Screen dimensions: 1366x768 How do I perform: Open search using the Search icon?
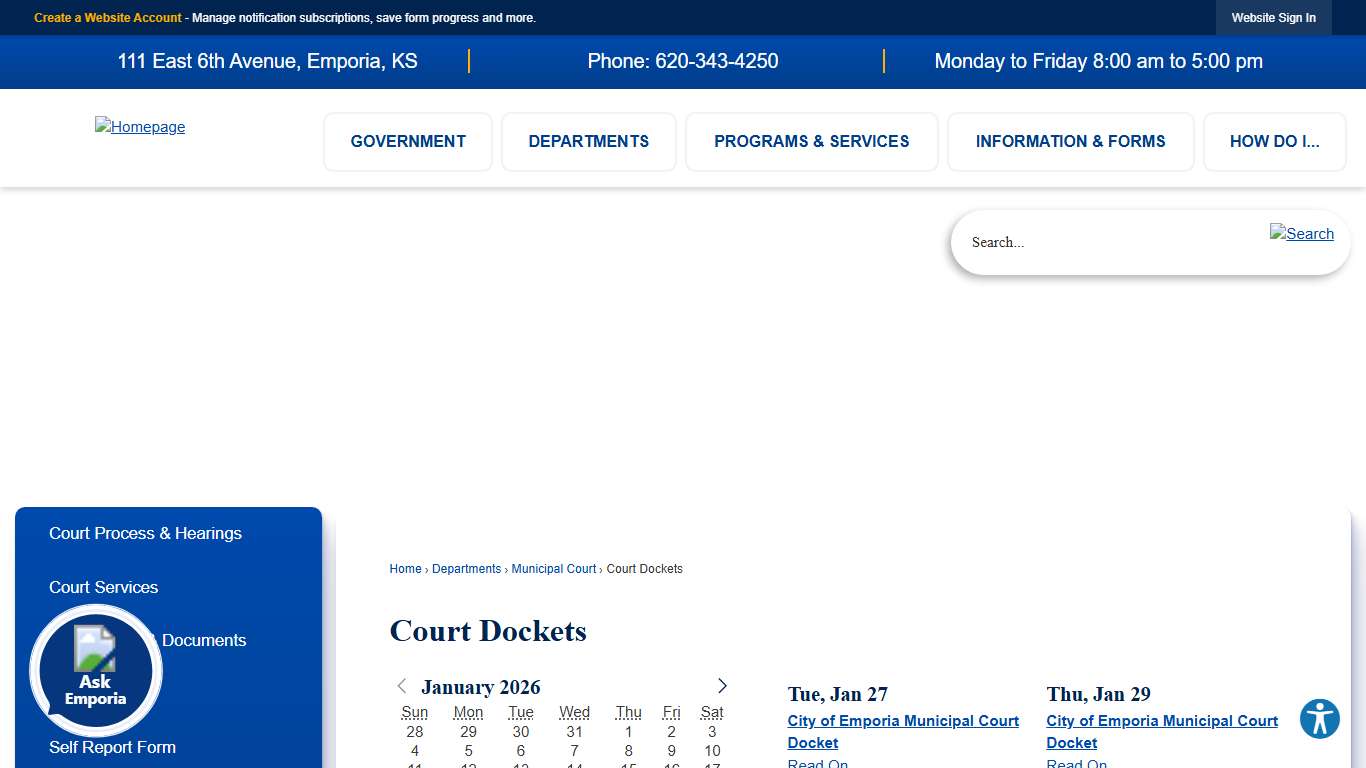pyautogui.click(x=1301, y=234)
